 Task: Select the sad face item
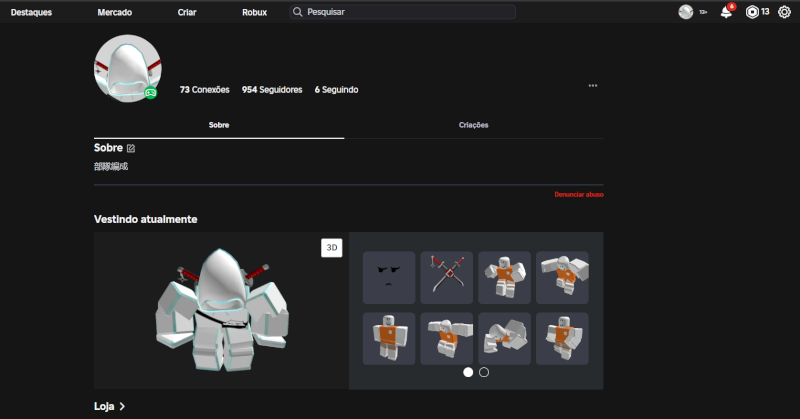pos(388,277)
